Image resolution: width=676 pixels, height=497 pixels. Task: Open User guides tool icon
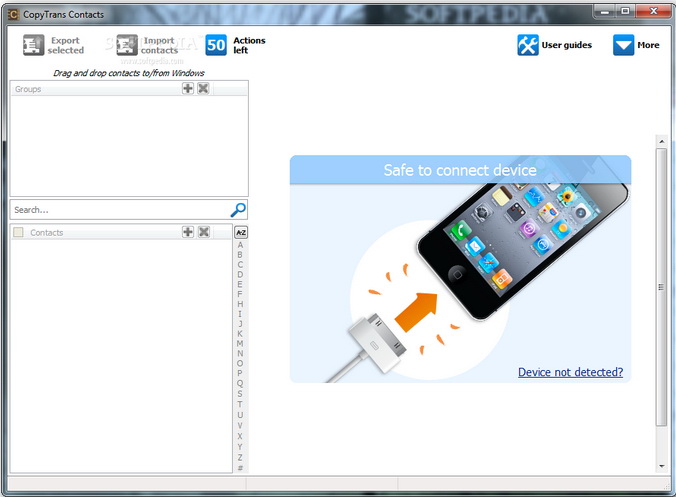pyautogui.click(x=528, y=45)
